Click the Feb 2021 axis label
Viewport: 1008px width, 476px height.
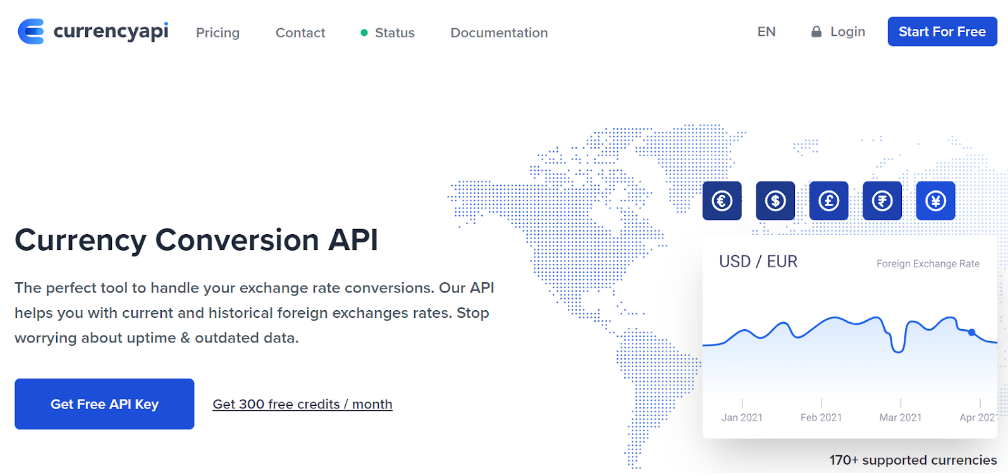pos(821,417)
